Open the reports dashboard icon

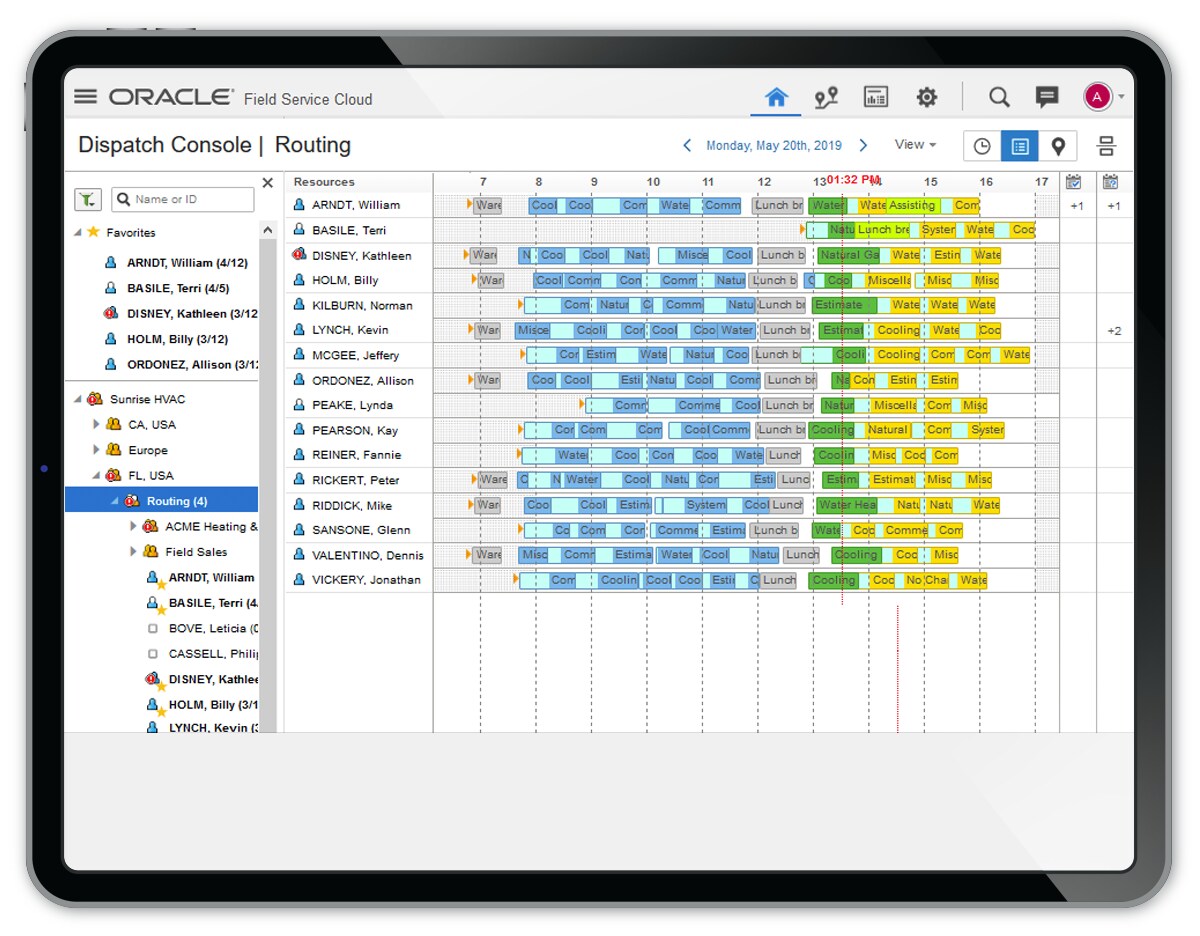click(x=876, y=98)
